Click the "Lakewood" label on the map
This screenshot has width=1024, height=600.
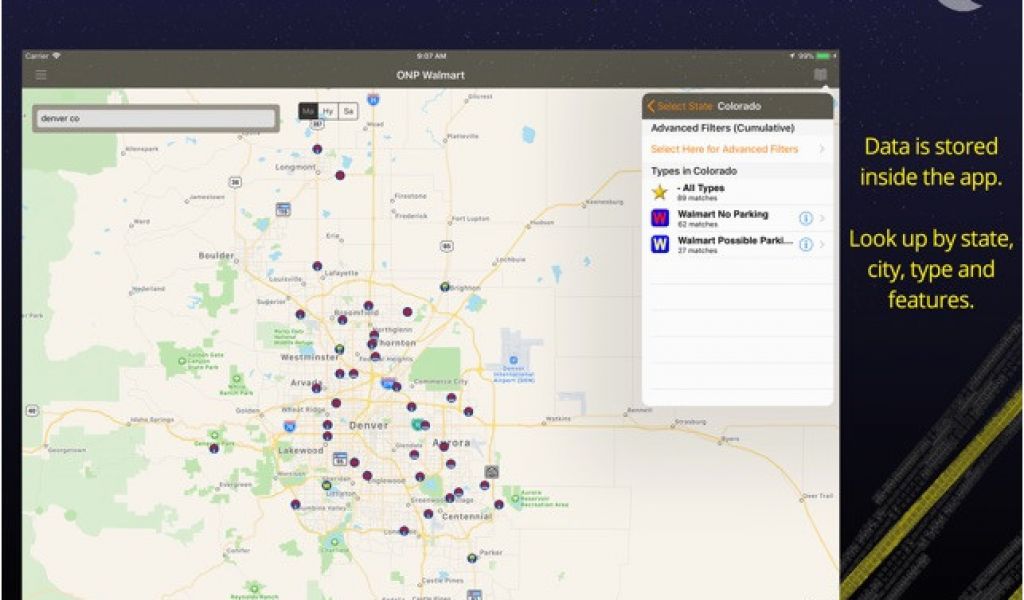pyautogui.click(x=300, y=450)
